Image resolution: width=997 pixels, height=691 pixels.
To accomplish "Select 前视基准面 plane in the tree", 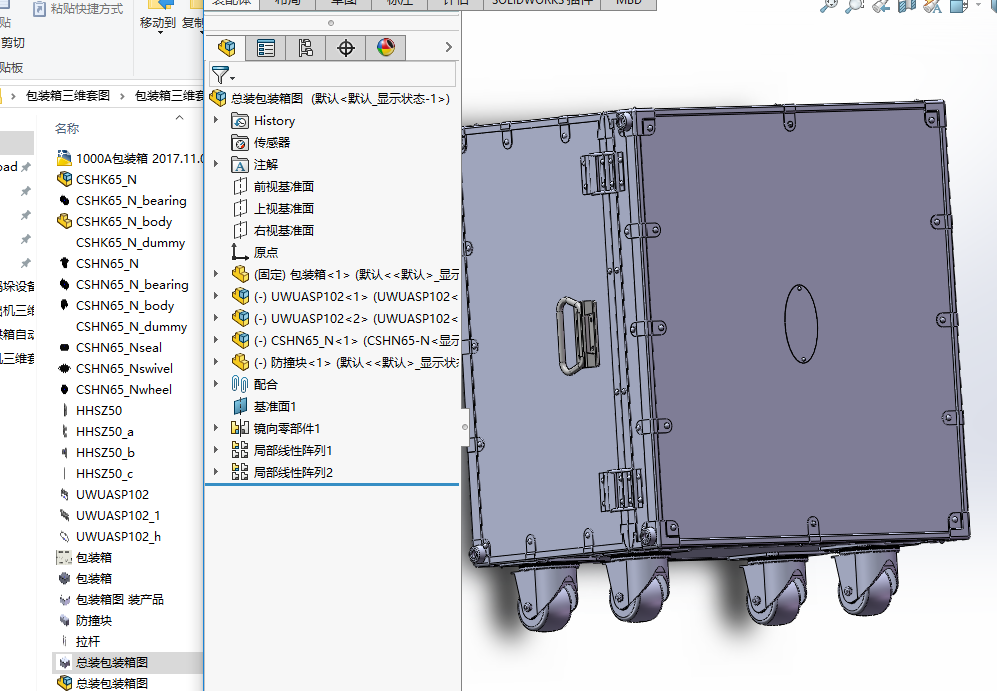I will click(283, 186).
